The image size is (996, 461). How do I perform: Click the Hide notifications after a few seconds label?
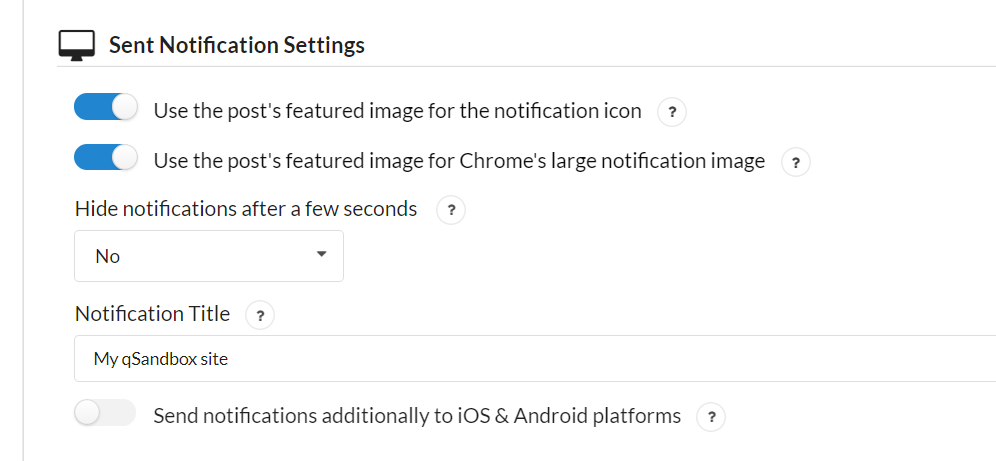pyautogui.click(x=246, y=209)
